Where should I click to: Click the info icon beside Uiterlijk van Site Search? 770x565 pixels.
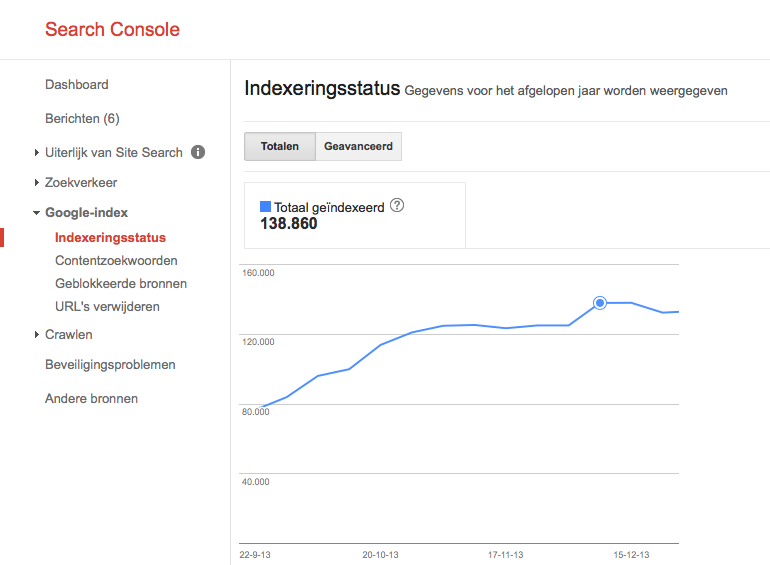click(x=198, y=153)
